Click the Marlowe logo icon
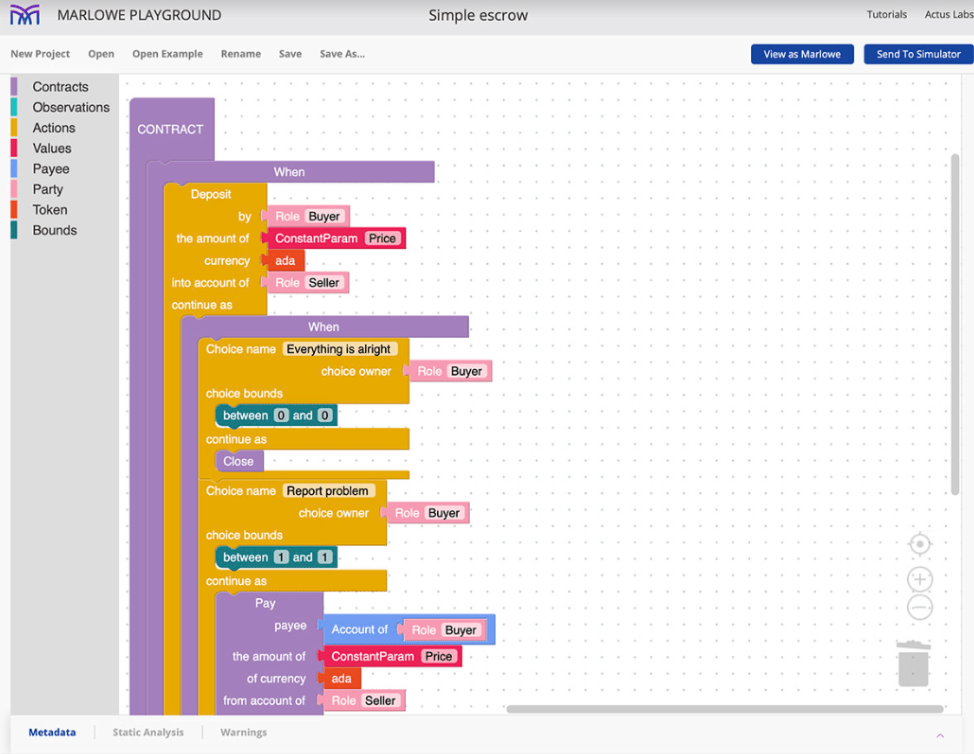This screenshot has width=974, height=754. 25,15
